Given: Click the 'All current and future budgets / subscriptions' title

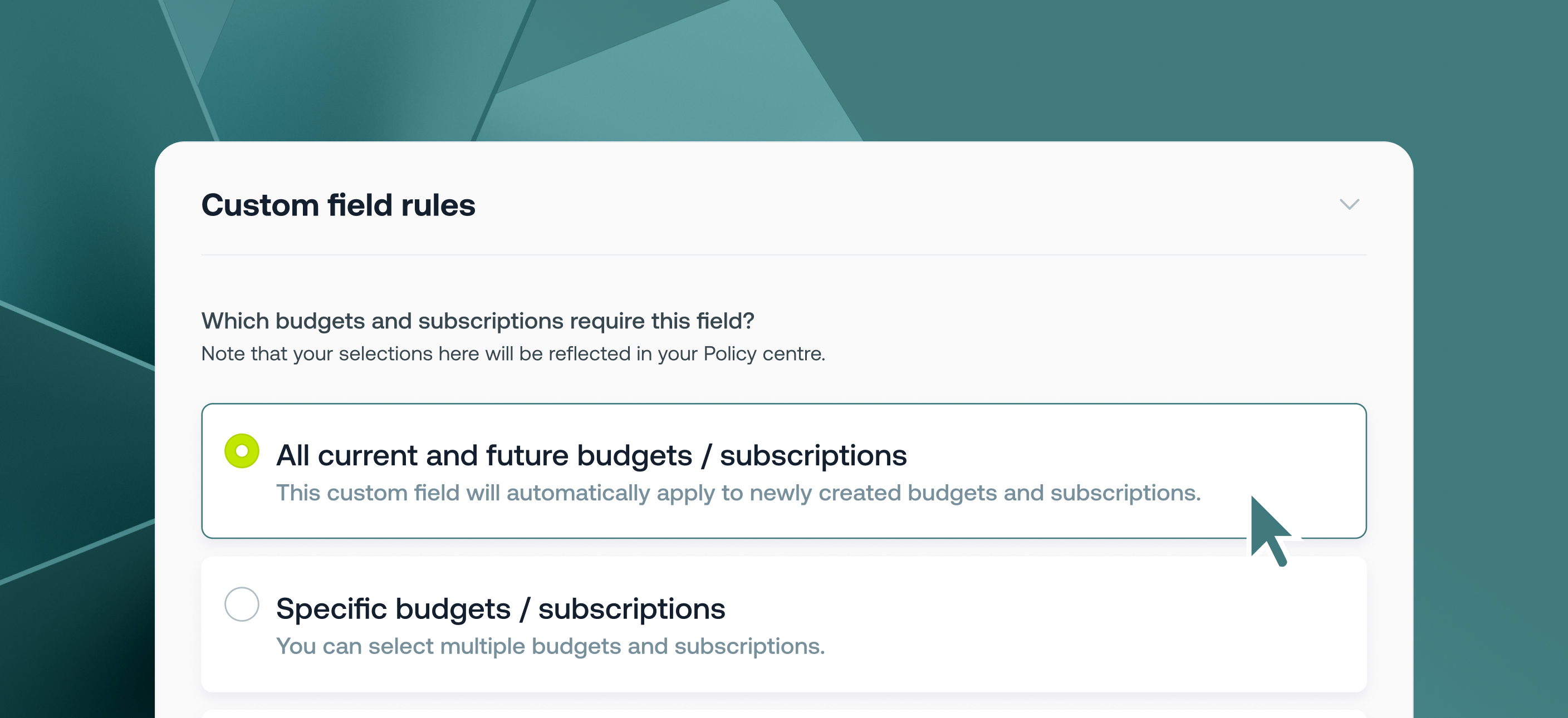Looking at the screenshot, I should [x=590, y=456].
